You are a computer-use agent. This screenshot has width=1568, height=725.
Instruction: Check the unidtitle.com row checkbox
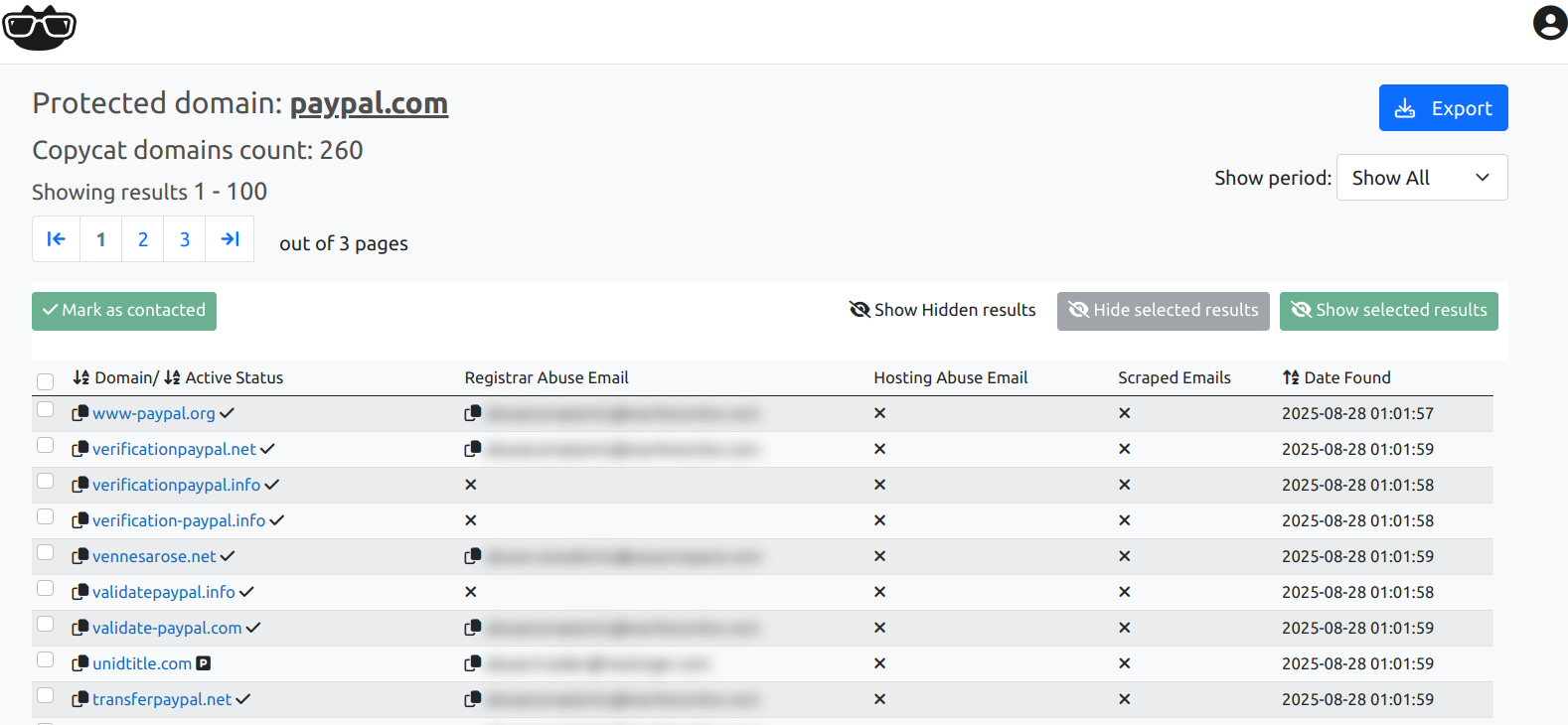[x=45, y=659]
